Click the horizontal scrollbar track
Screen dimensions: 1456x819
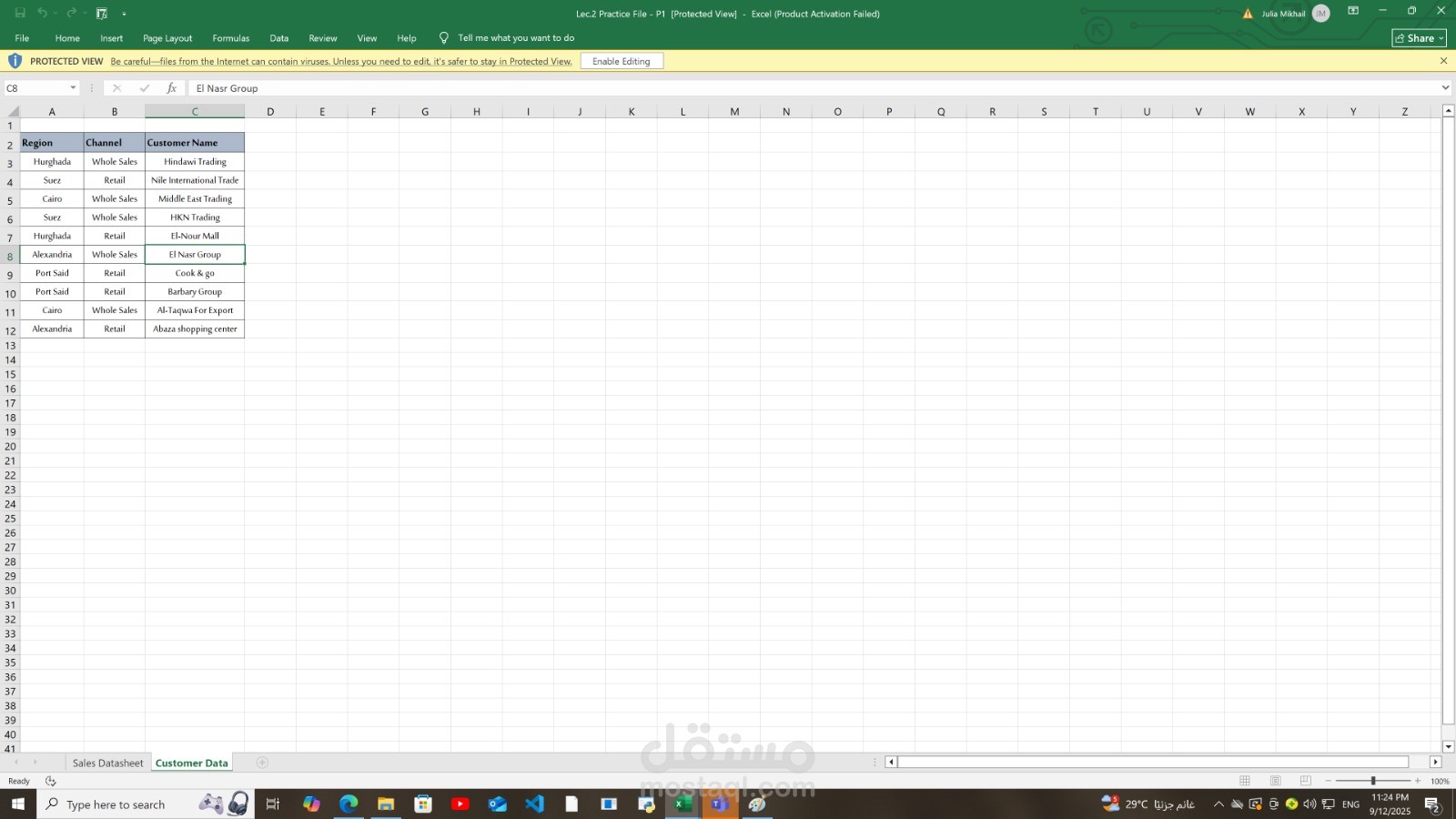coord(1153,762)
